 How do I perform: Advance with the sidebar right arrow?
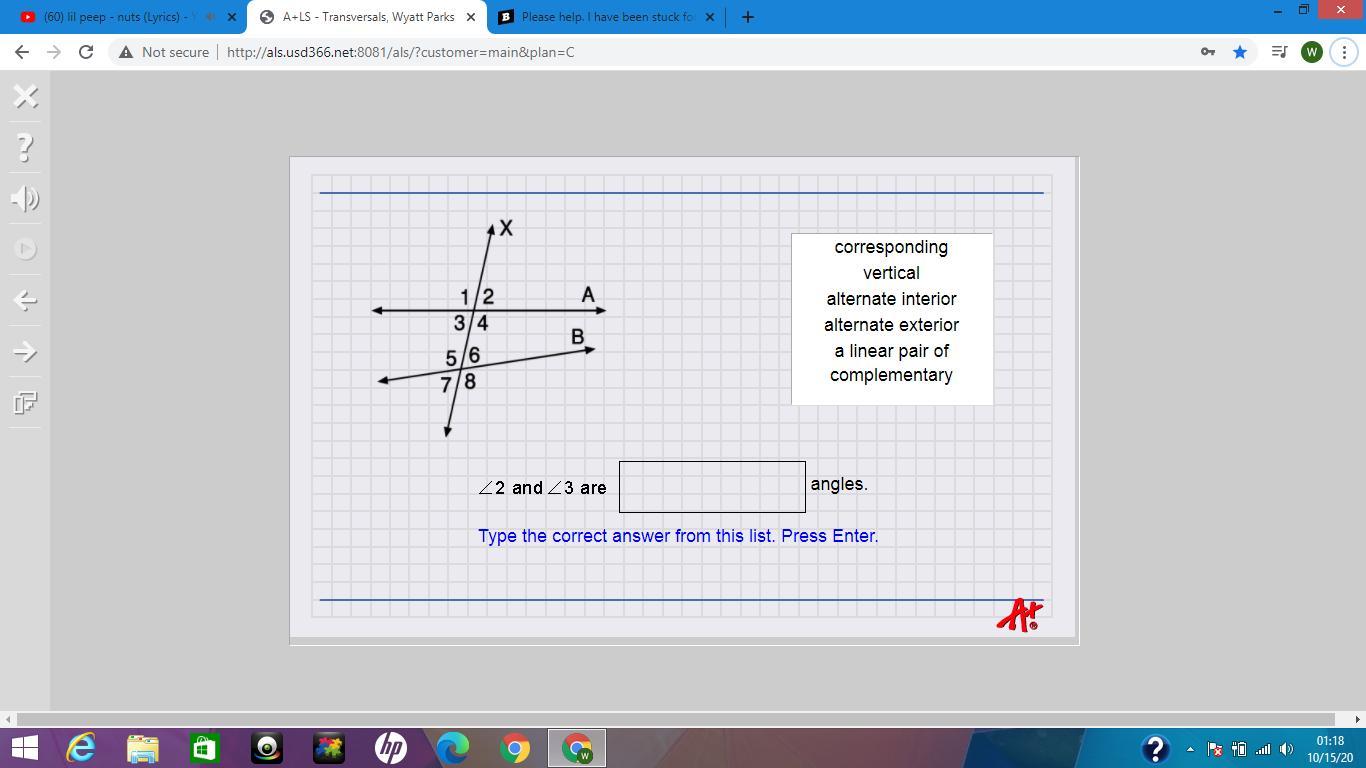click(26, 352)
